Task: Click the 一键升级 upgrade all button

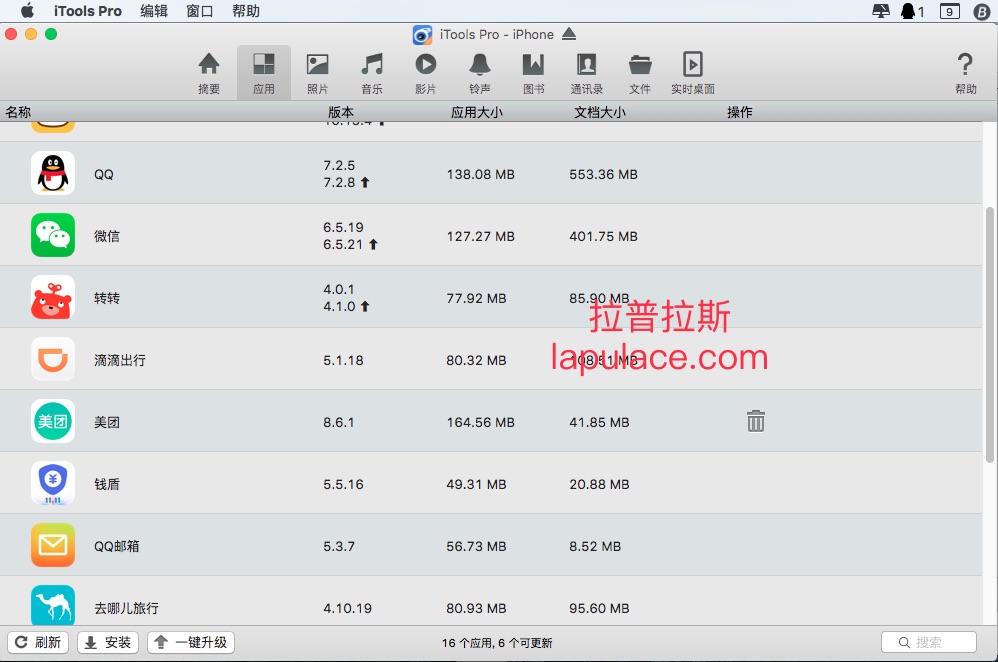Action: [x=191, y=642]
